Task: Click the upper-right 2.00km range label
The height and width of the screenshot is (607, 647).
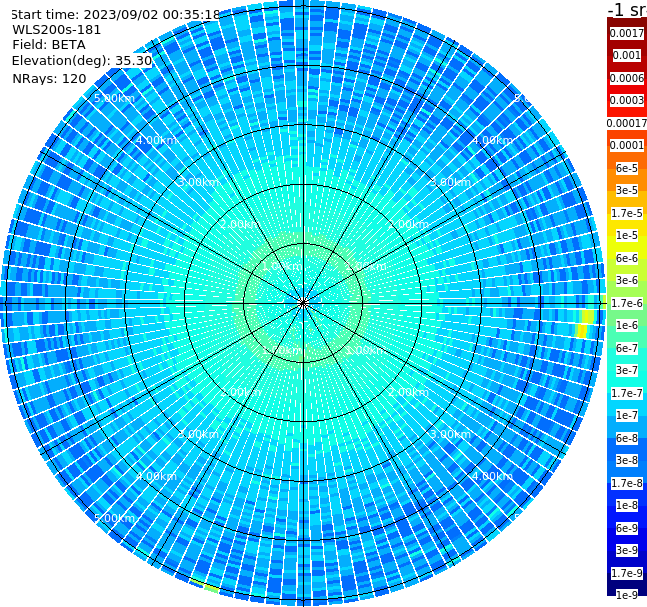Action: (408, 224)
